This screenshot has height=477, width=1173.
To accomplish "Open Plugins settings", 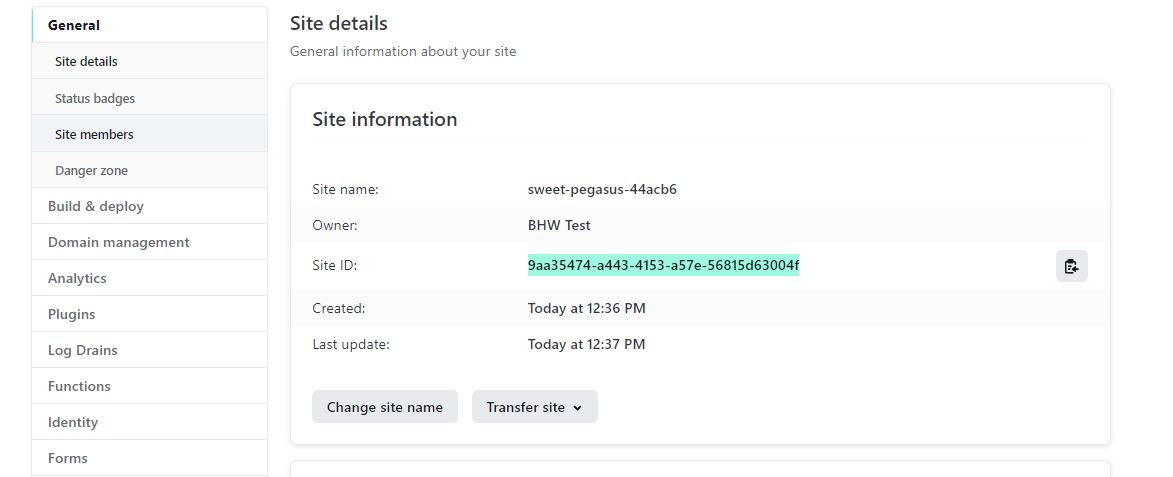I will (x=150, y=314).
